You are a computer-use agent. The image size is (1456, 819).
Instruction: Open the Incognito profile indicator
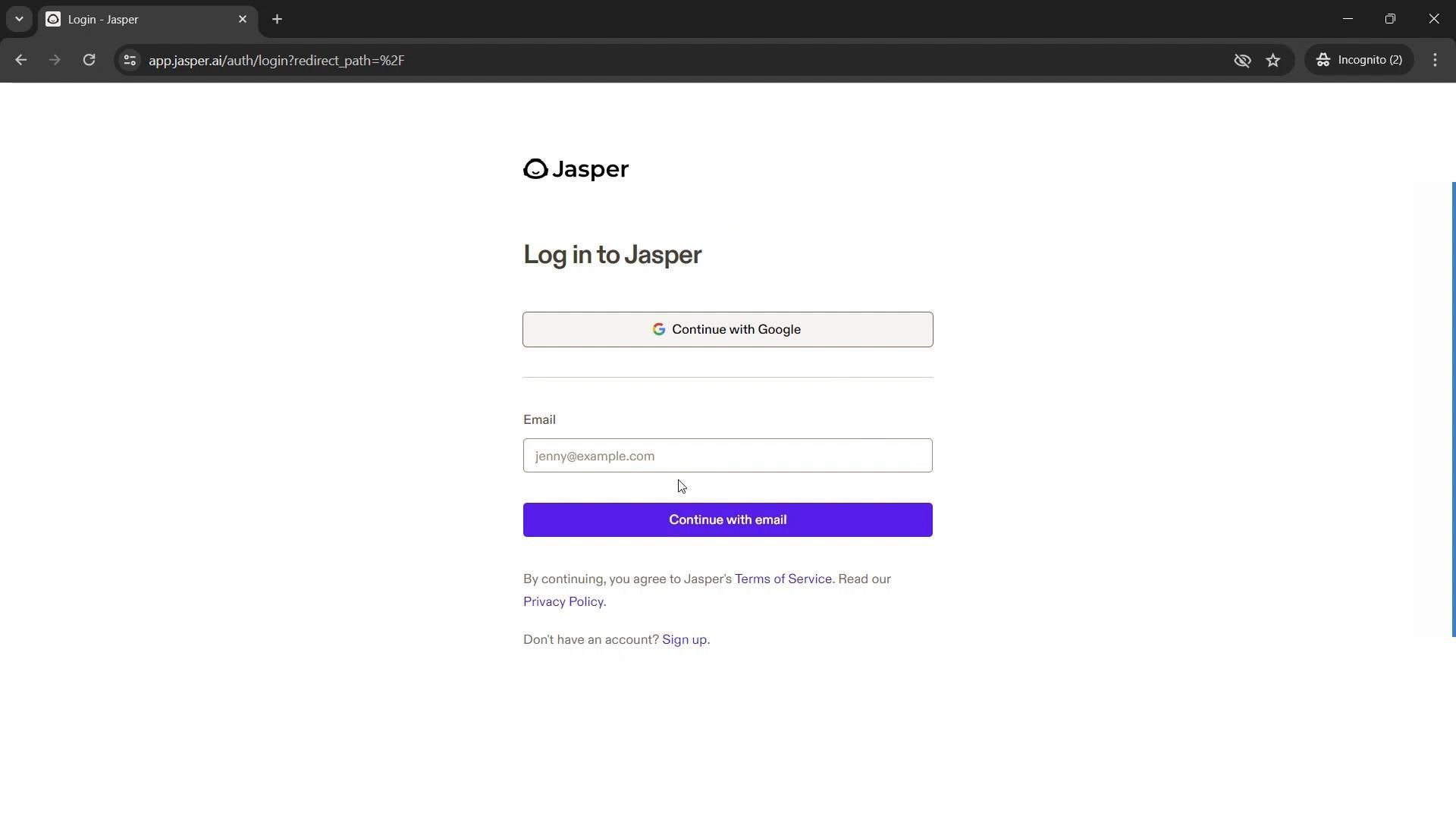point(1359,60)
